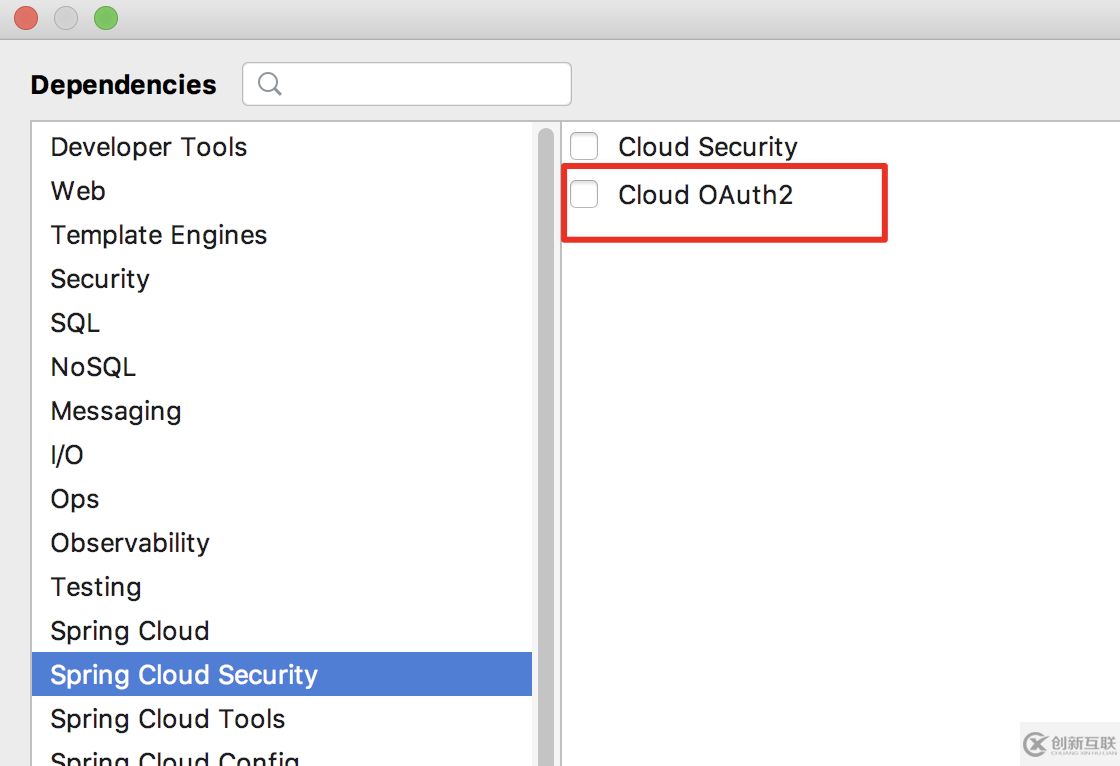Select the Messaging category
Image resolution: width=1120 pixels, height=766 pixels.
116,411
